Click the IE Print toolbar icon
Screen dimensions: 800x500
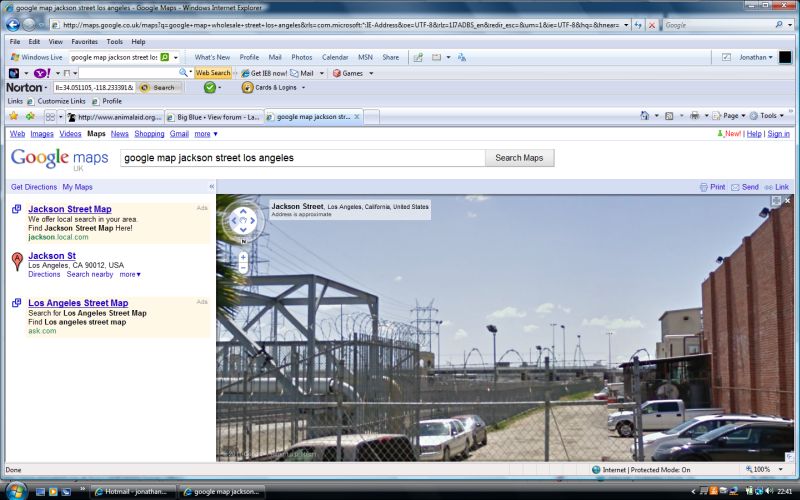coord(694,116)
